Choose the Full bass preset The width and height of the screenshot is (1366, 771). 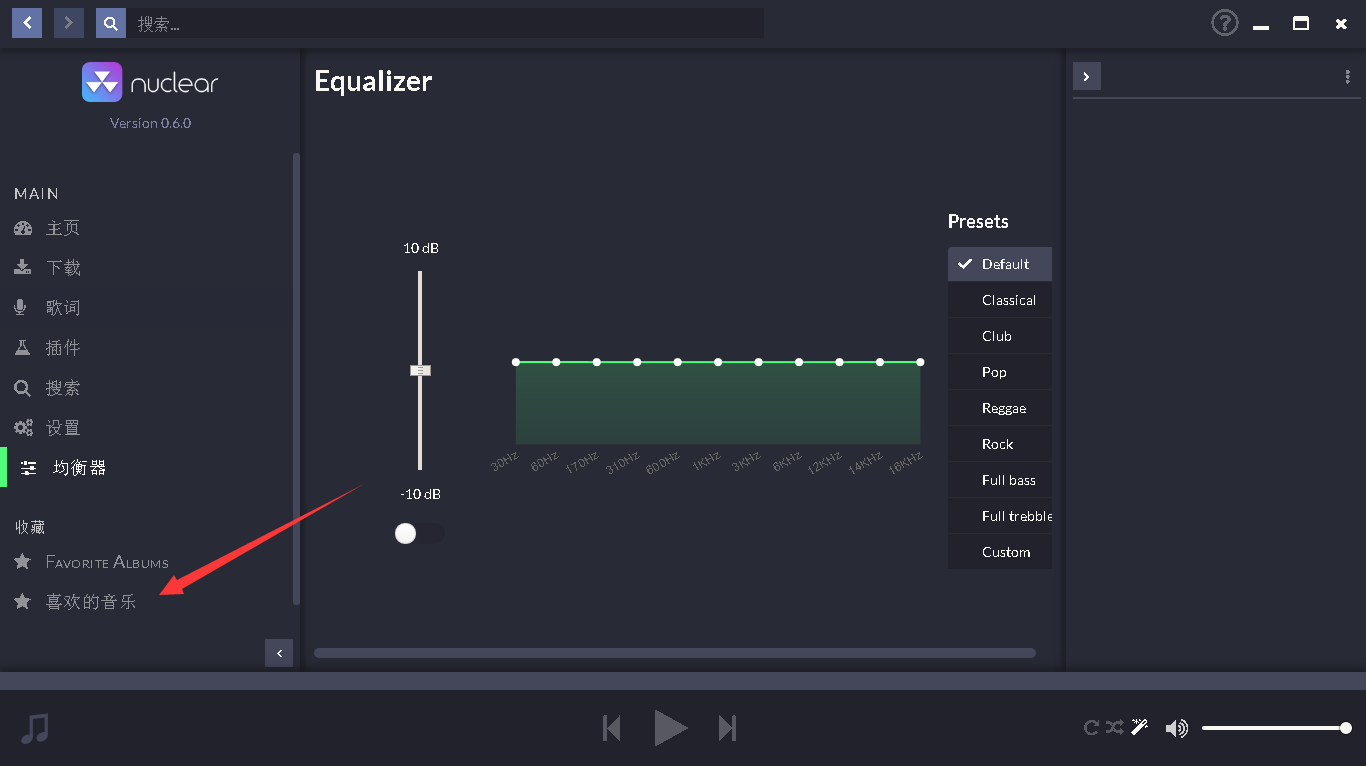pos(1008,480)
